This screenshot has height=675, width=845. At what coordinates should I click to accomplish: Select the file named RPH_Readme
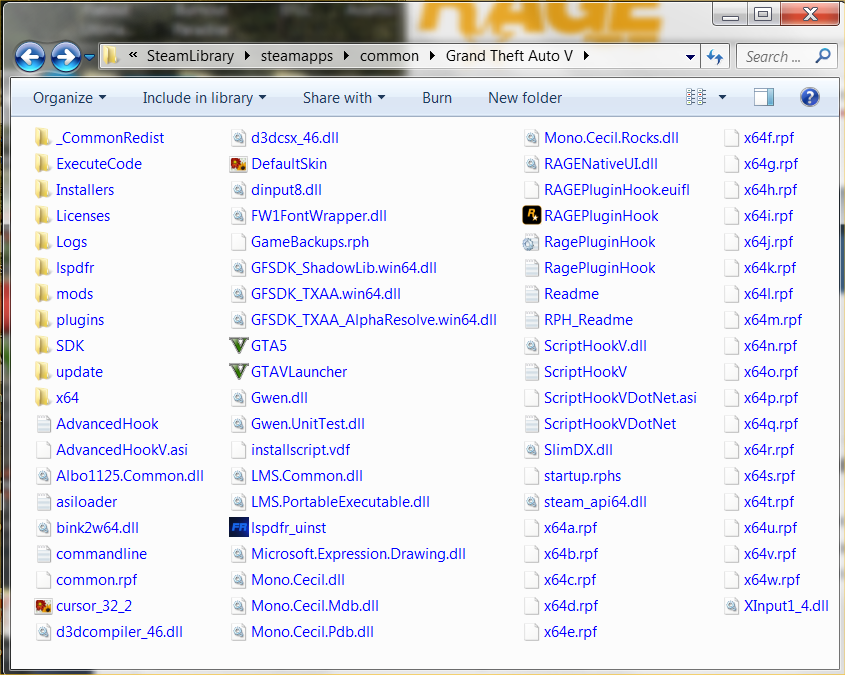tap(588, 319)
